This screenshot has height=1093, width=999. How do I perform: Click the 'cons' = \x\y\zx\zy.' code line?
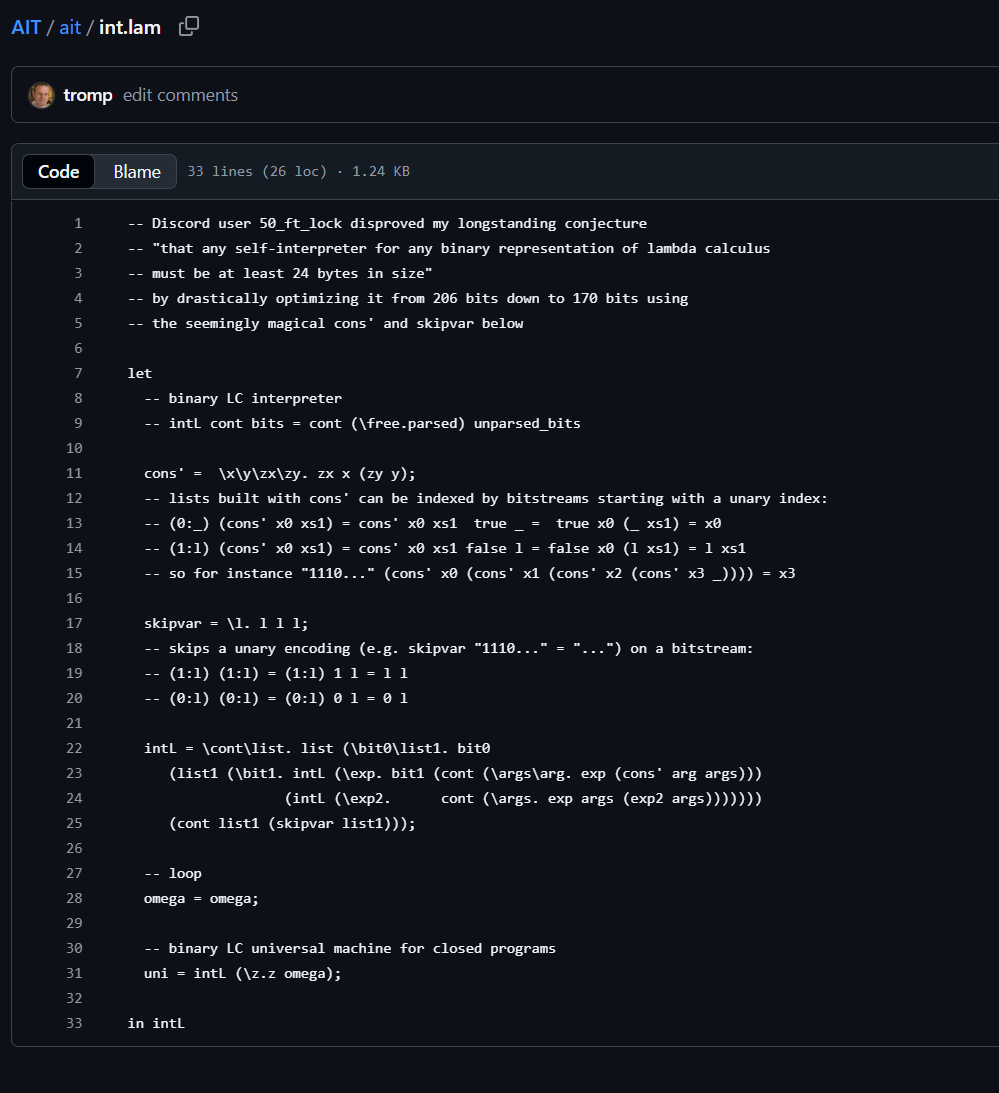280,473
